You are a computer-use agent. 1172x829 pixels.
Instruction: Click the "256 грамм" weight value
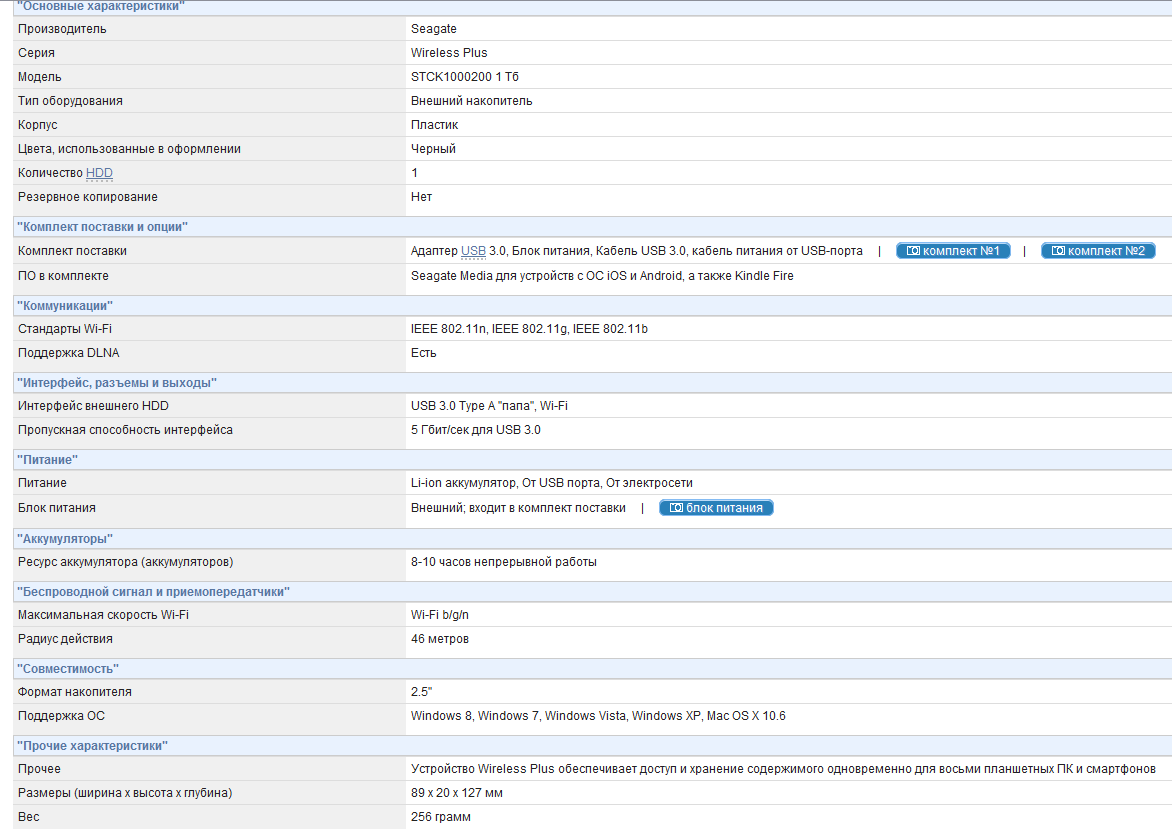coord(440,817)
